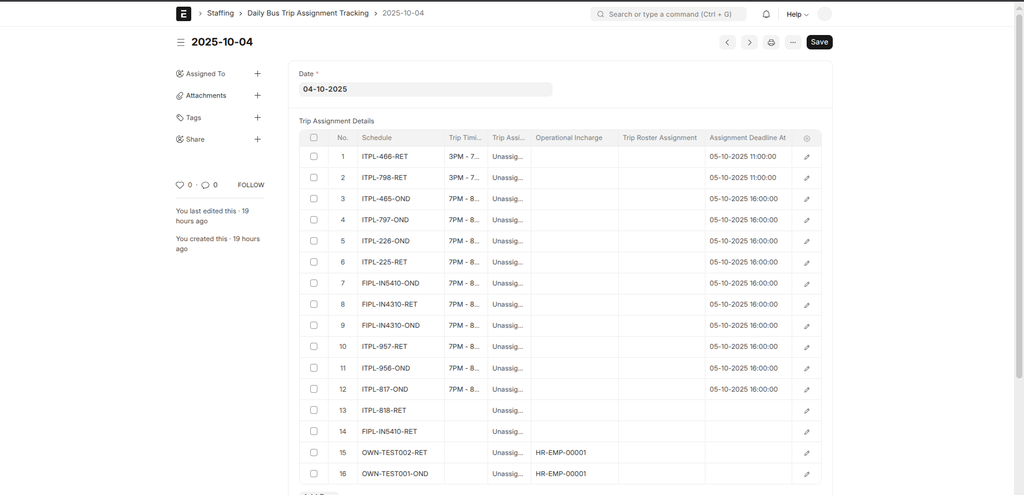Select checkbox for row 3 ITPL-465-OND
The image size is (1024, 495).
point(314,199)
